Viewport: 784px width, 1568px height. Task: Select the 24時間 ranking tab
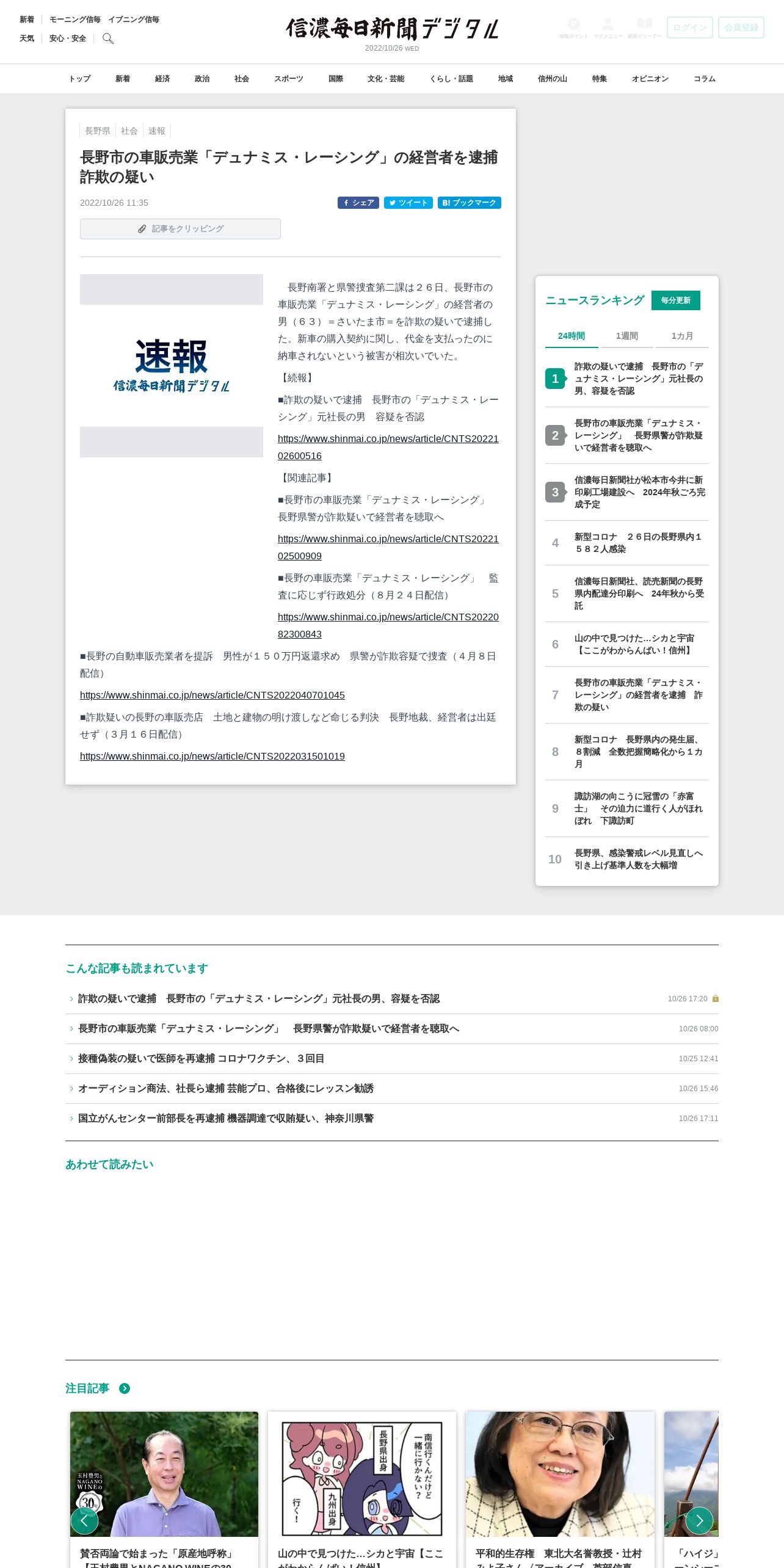point(572,336)
